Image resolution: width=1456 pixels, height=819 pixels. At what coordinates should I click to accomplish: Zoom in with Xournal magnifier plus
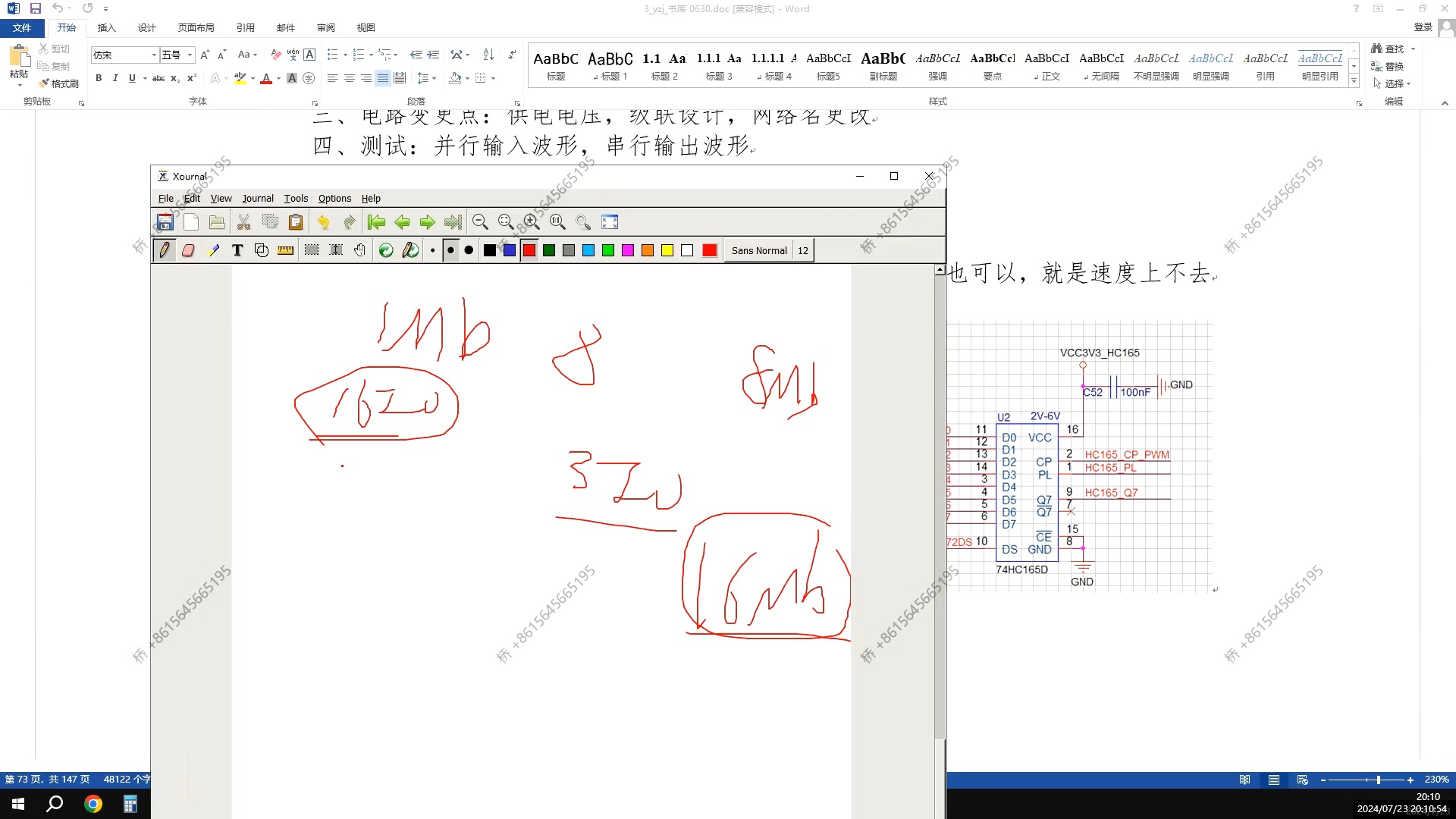(x=532, y=222)
